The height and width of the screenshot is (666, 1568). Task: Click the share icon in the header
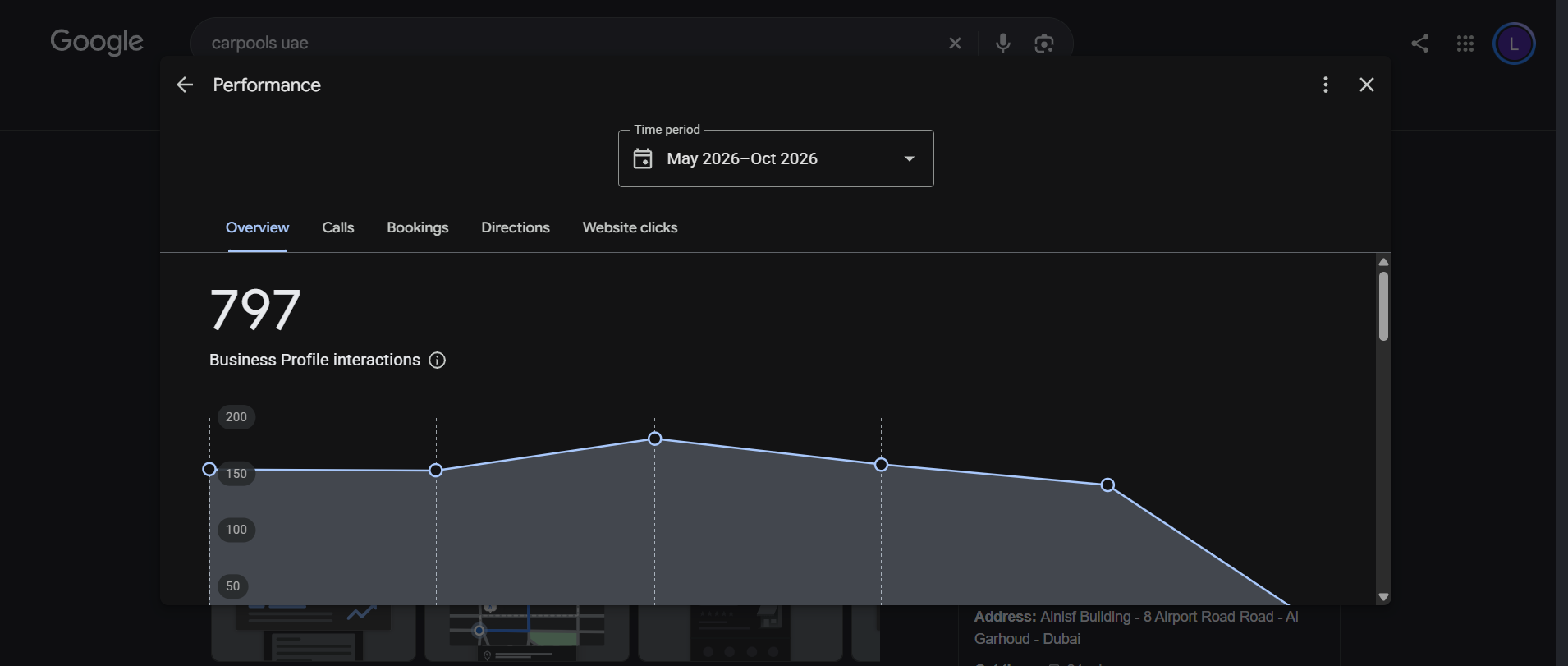point(1420,44)
